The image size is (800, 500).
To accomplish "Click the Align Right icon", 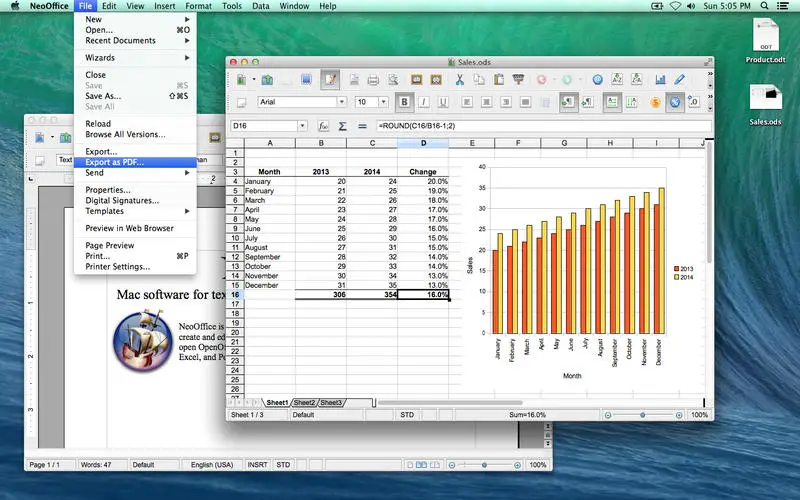I will point(506,102).
